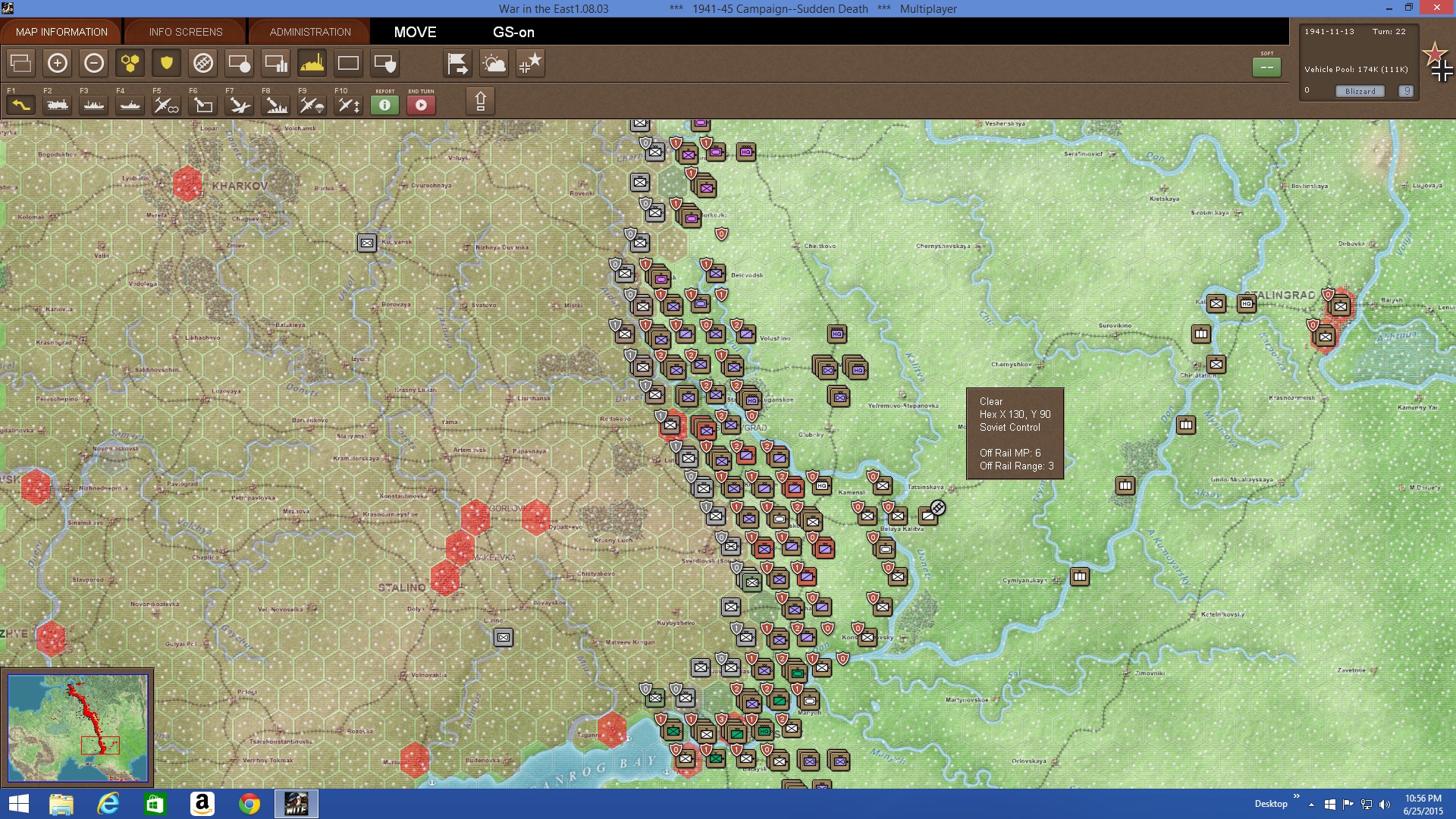Click the Blizzard weather button
Viewport: 1456px width, 819px height.
tap(1360, 91)
